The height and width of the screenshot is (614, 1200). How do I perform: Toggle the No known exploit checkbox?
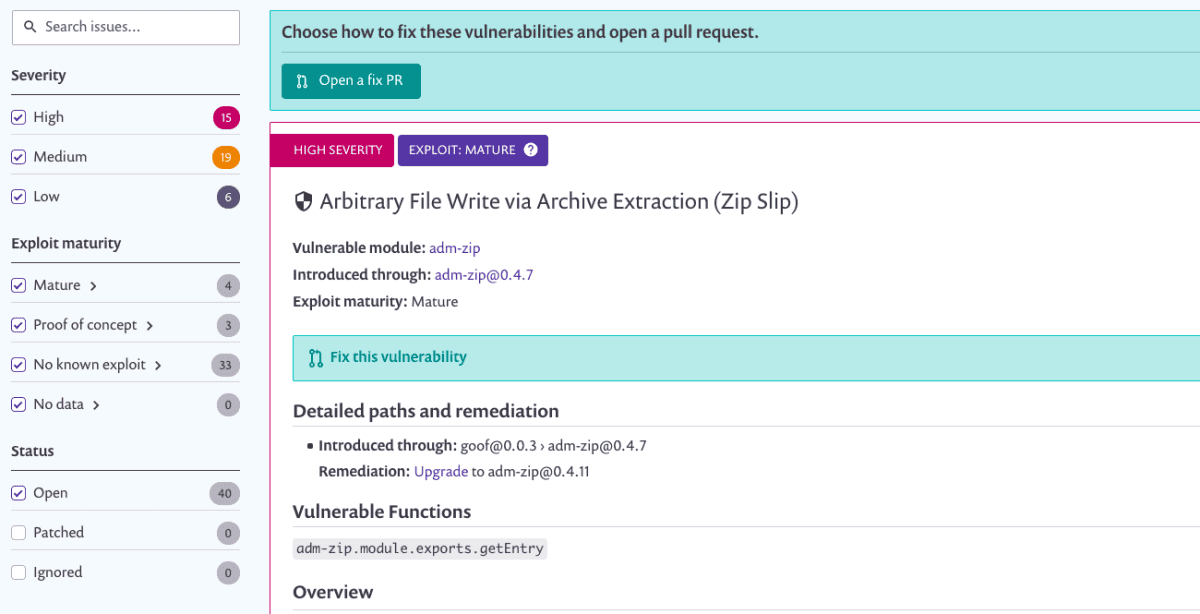(x=18, y=365)
